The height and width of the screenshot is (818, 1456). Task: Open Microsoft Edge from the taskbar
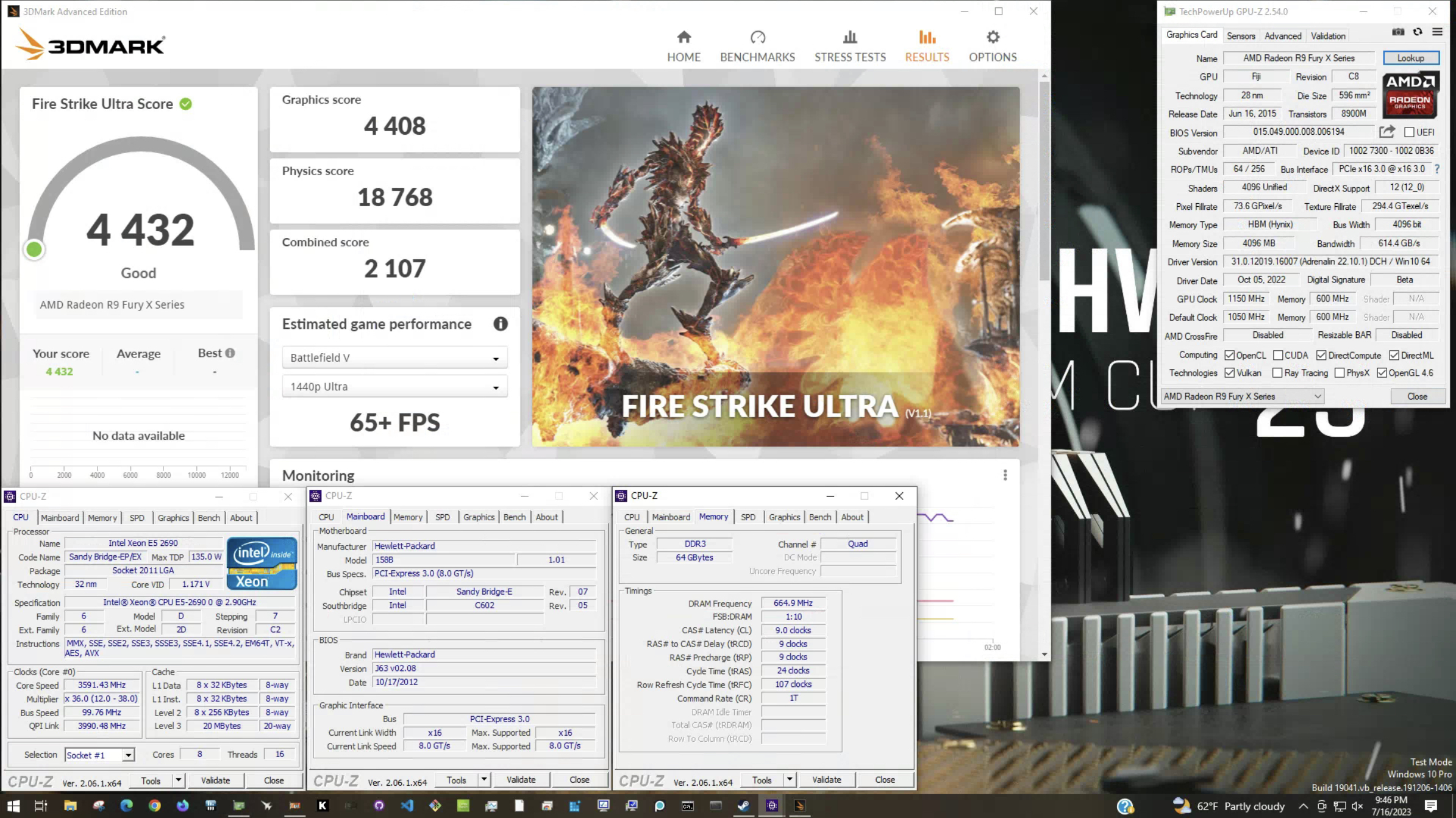[x=126, y=806]
